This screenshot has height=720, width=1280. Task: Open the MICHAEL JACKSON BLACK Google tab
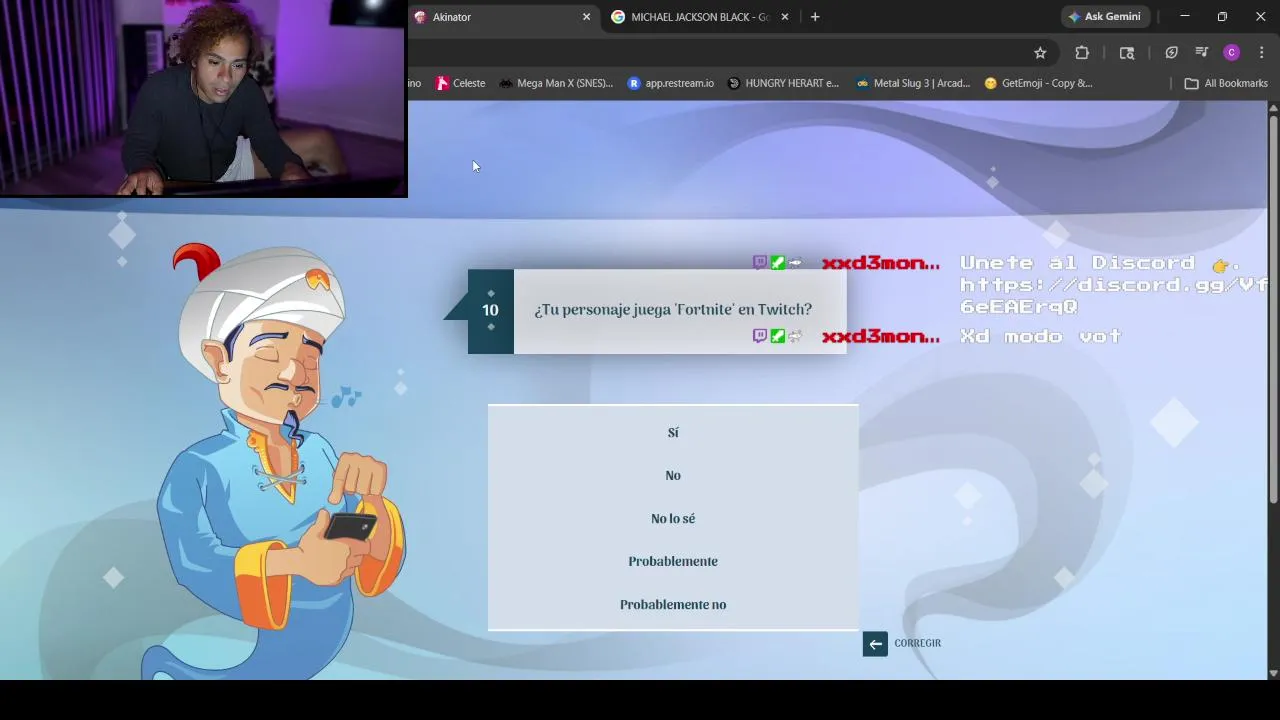pyautogui.click(x=700, y=17)
